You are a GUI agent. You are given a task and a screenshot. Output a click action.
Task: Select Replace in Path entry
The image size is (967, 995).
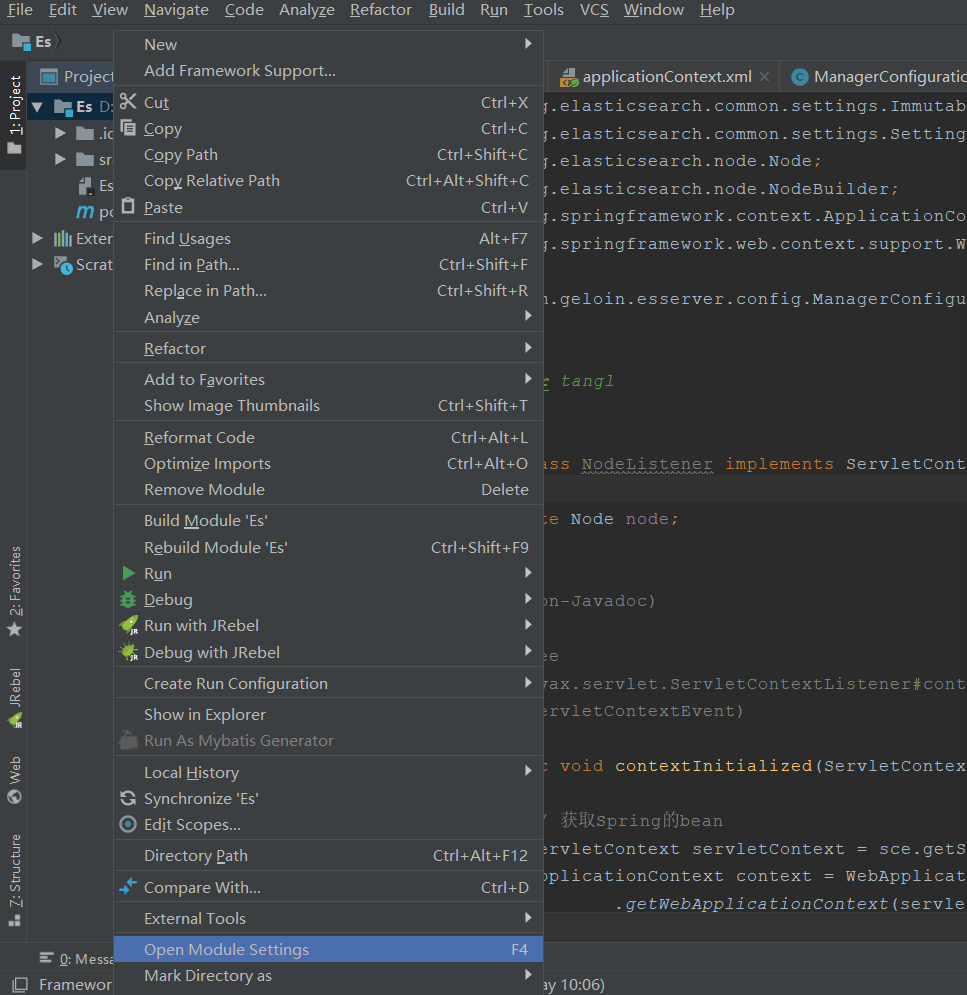pyautogui.click(x=328, y=291)
